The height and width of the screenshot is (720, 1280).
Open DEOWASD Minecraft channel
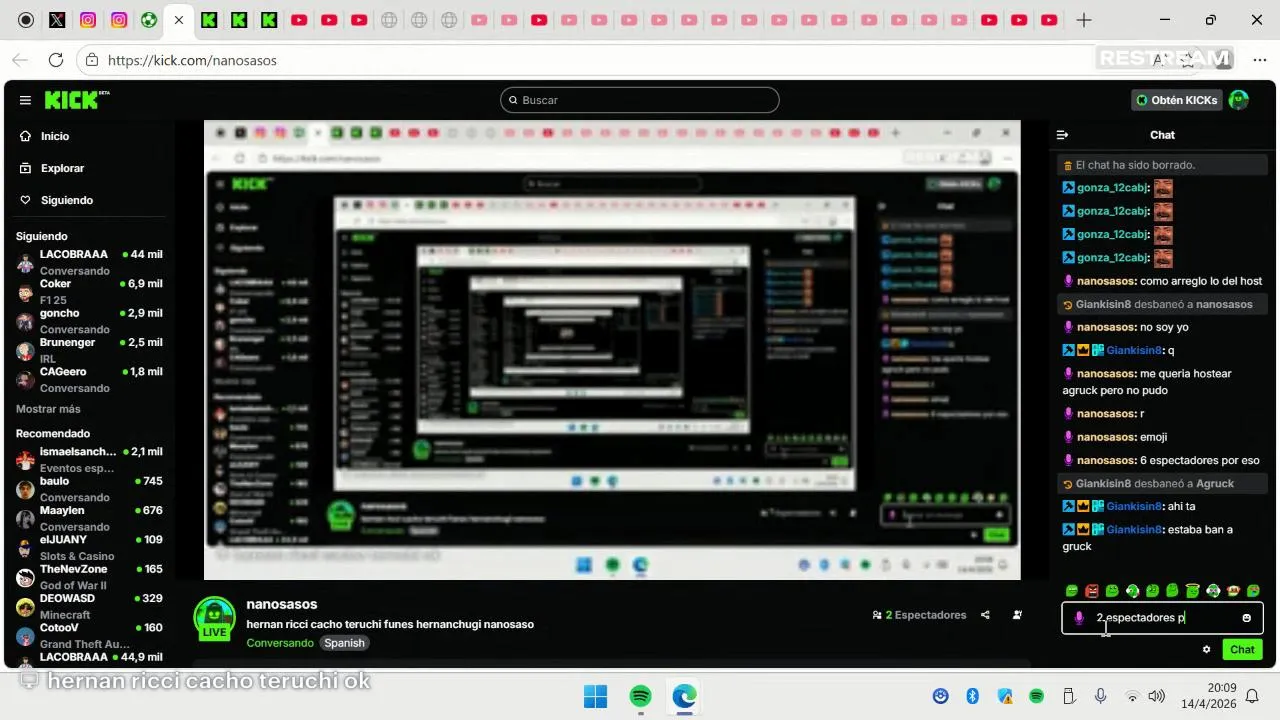pyautogui.click(x=88, y=606)
